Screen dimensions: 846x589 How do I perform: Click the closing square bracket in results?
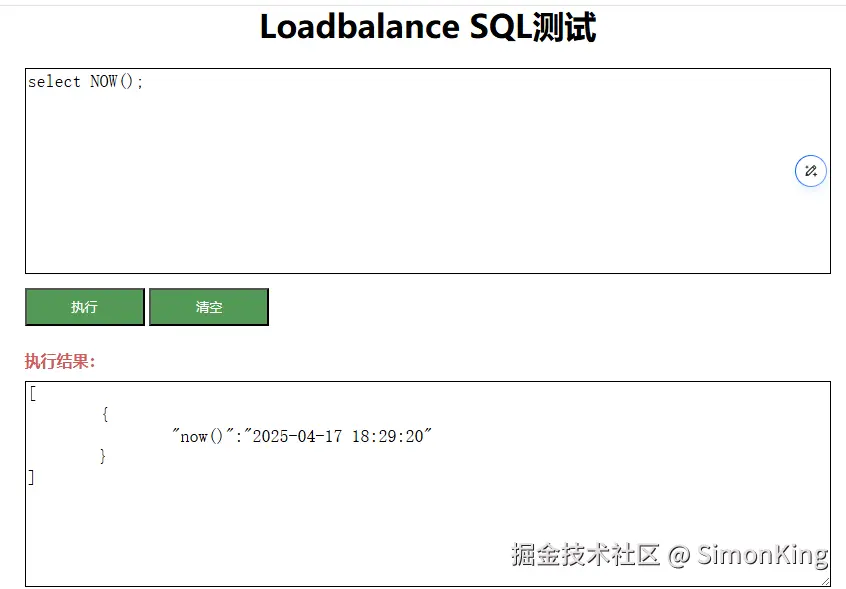pyautogui.click(x=32, y=477)
